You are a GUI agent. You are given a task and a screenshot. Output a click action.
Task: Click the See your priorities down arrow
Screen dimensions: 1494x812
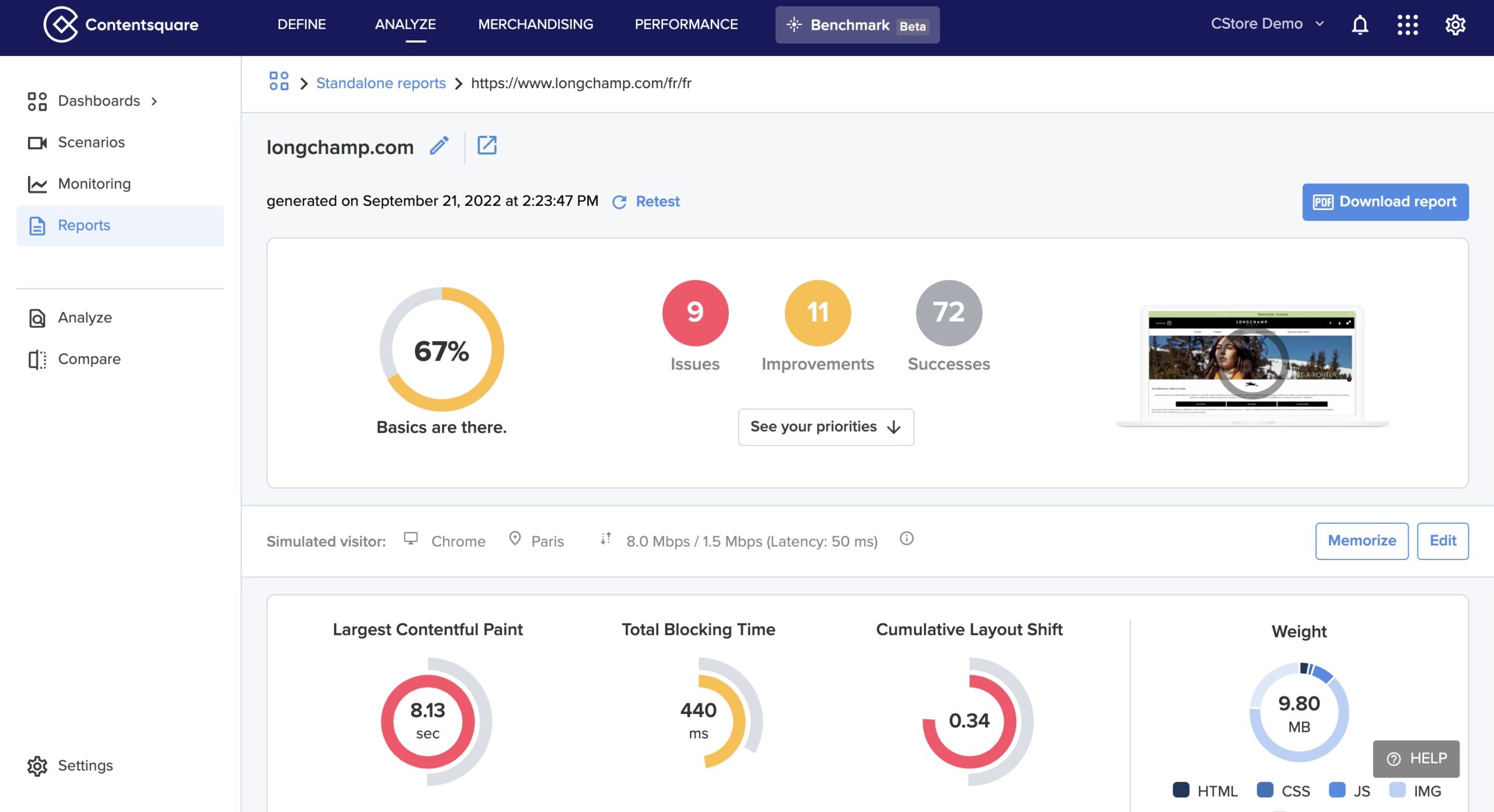(x=893, y=427)
